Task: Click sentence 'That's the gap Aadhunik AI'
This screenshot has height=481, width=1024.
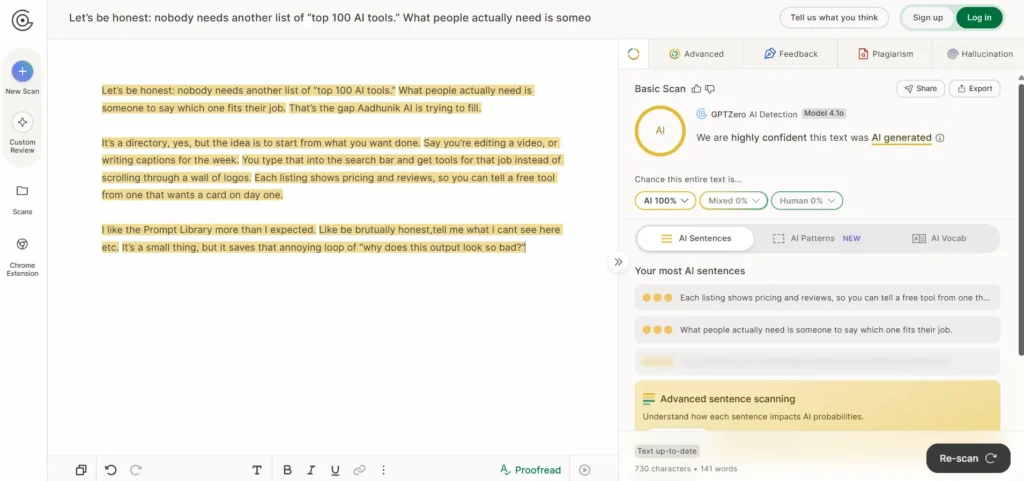Action: coord(385,108)
